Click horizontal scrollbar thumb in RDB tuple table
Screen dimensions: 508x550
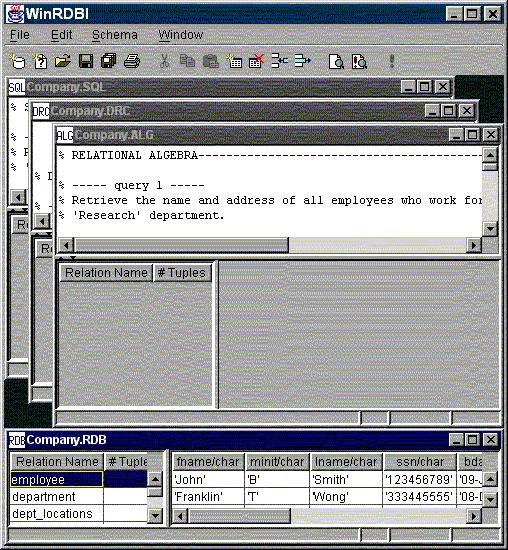(240, 516)
